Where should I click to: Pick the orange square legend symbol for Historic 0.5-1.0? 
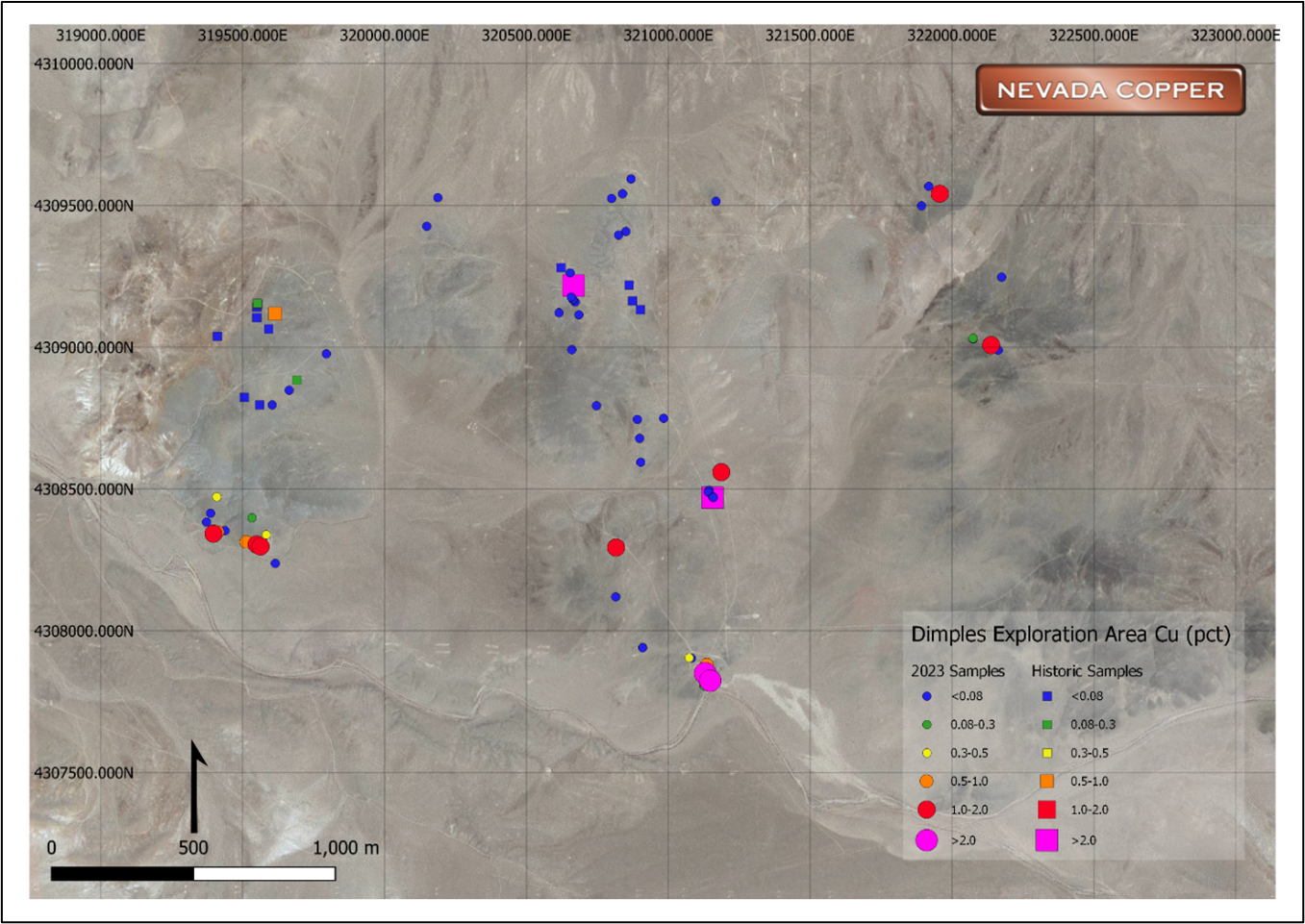(x=1047, y=781)
